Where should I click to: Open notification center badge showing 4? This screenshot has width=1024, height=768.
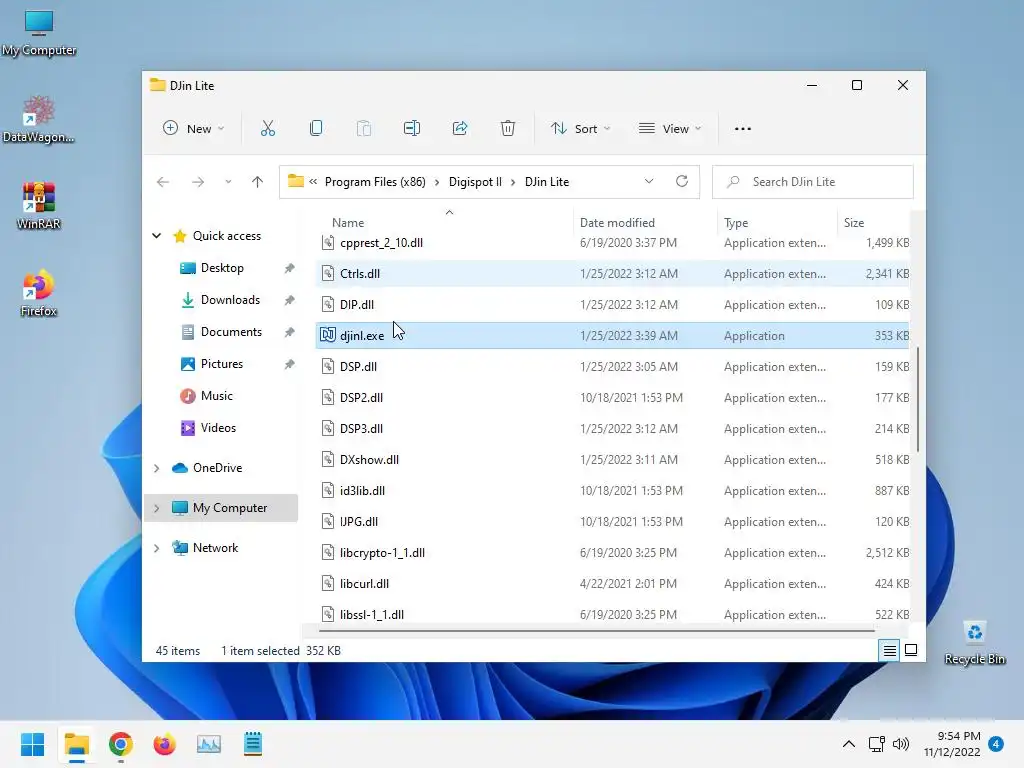coord(996,744)
